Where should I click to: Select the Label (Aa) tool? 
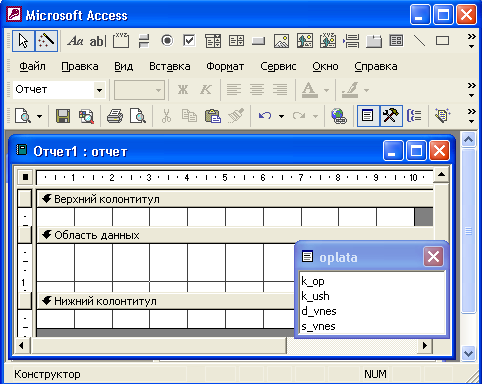click(x=75, y=41)
